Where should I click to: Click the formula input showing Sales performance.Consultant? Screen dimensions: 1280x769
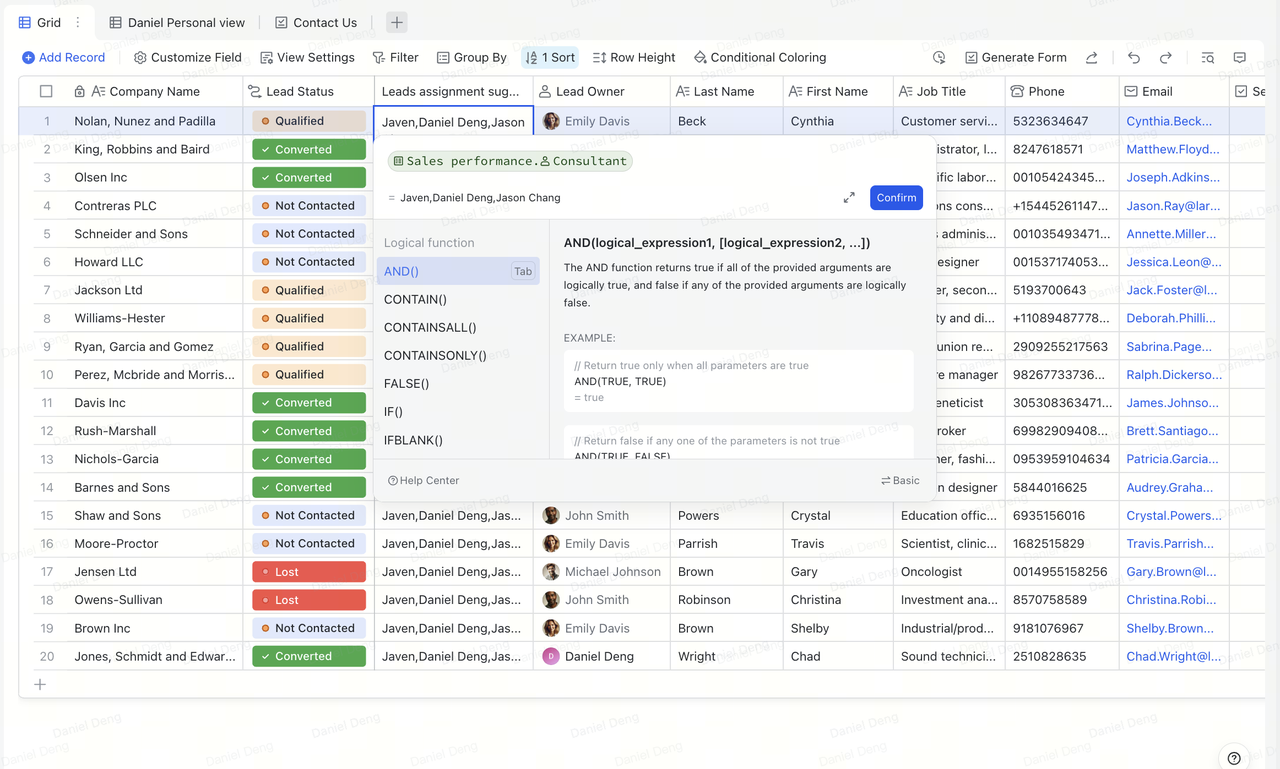510,161
